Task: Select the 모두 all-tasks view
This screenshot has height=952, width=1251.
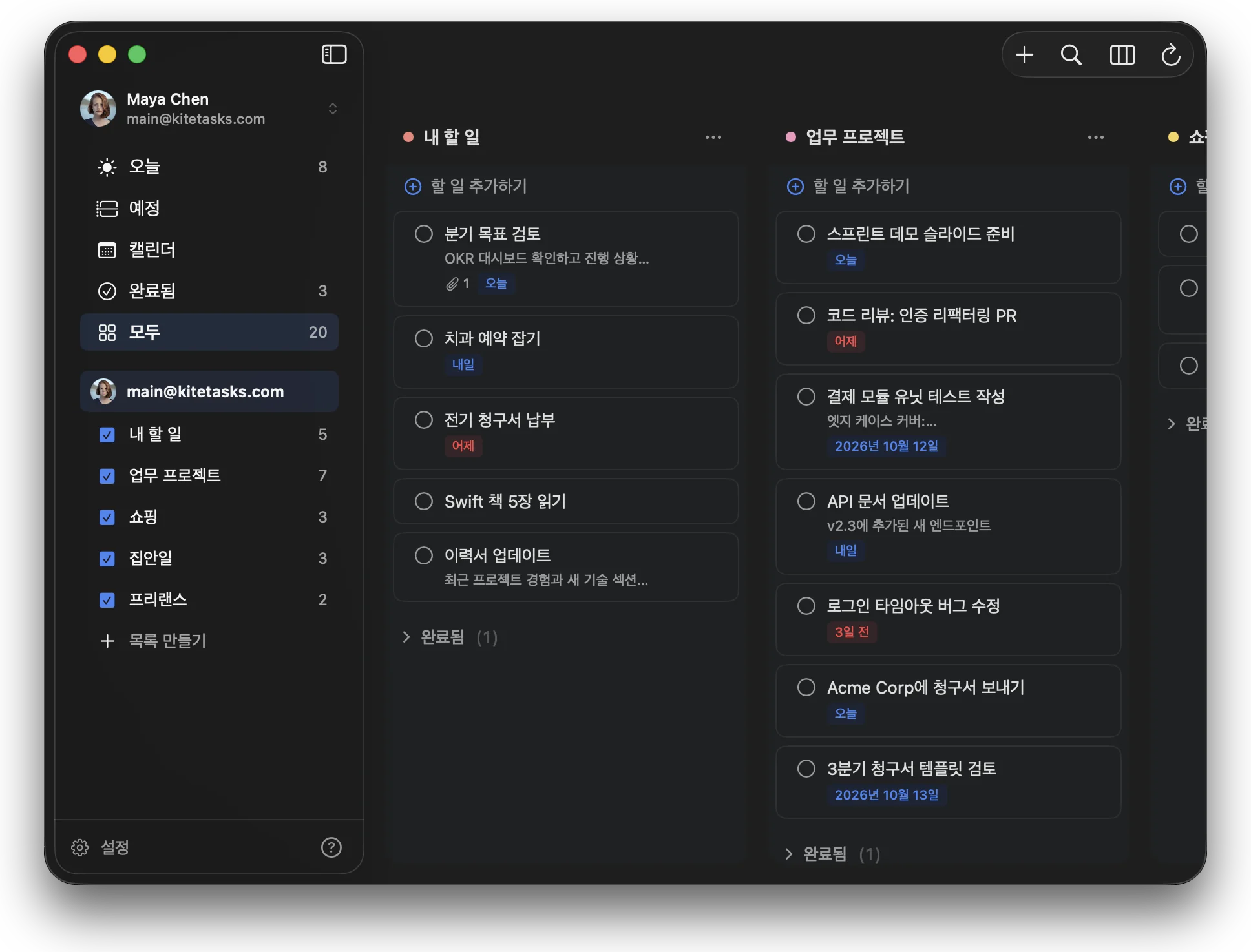Action: pyautogui.click(x=209, y=332)
